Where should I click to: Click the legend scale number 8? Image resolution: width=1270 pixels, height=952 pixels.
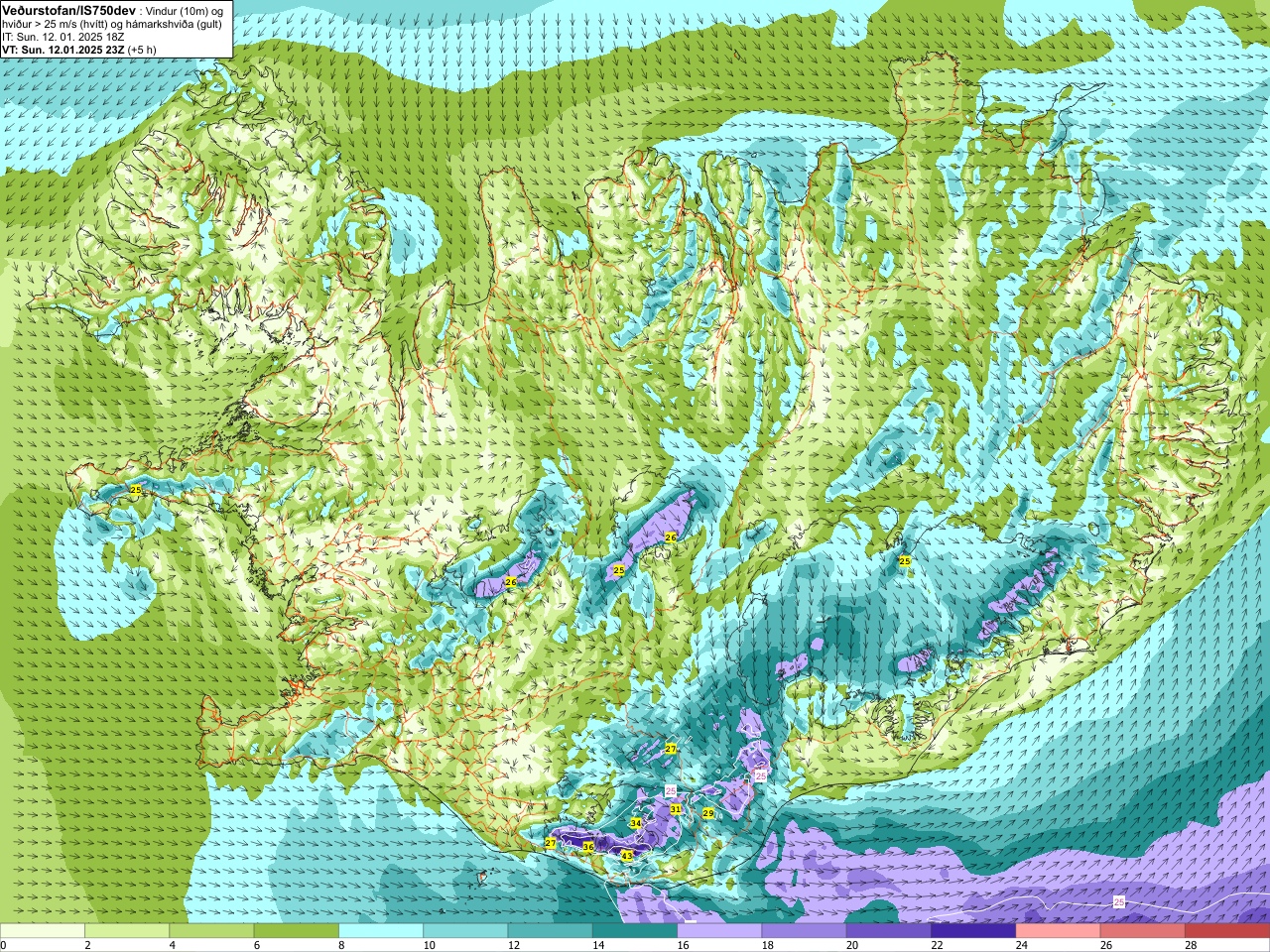(x=342, y=945)
